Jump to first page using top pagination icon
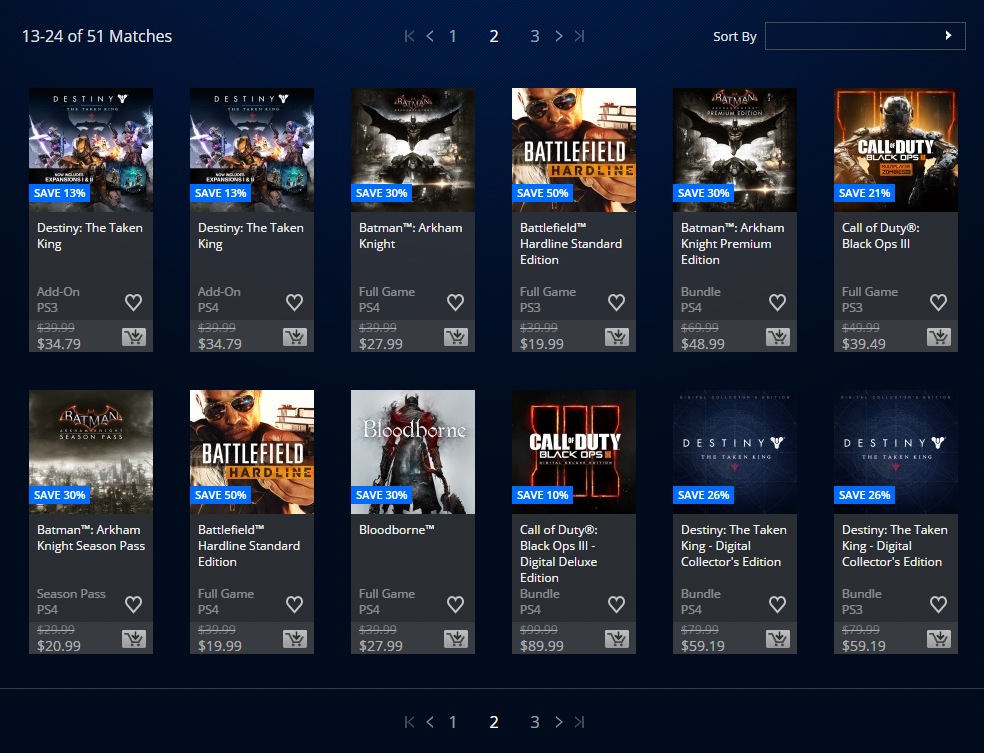The image size is (984, 753). pyautogui.click(x=409, y=36)
